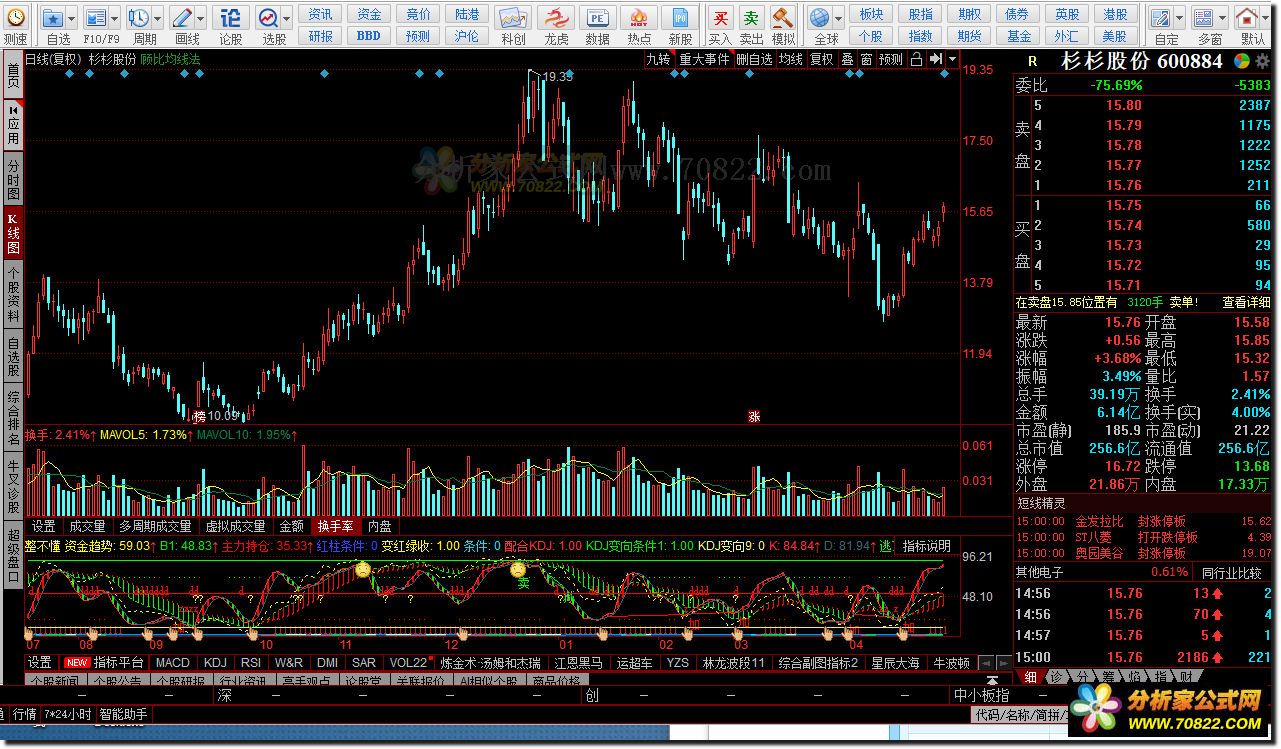This screenshot has height=749, width=1281.
Task: Expand the 选股 dropdown arrow
Action: point(287,18)
